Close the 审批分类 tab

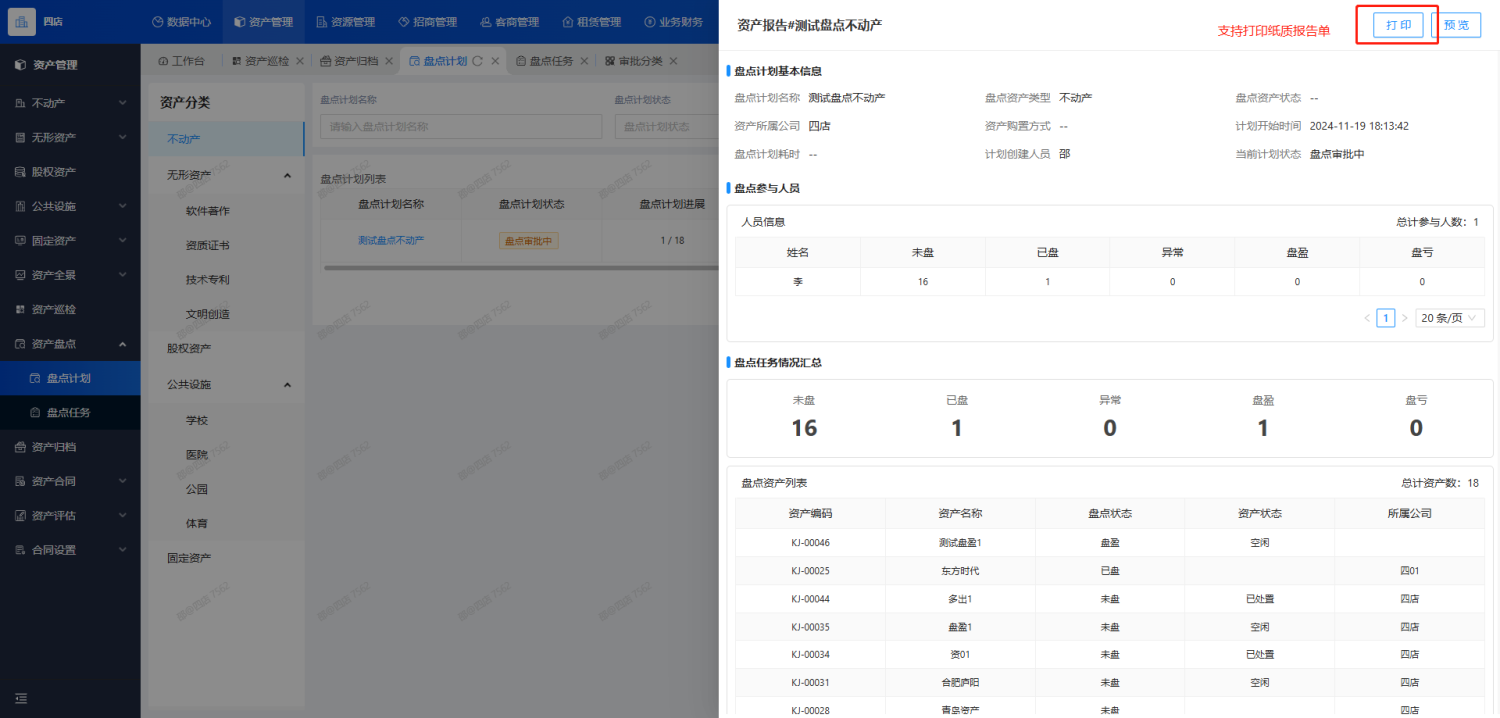(673, 61)
